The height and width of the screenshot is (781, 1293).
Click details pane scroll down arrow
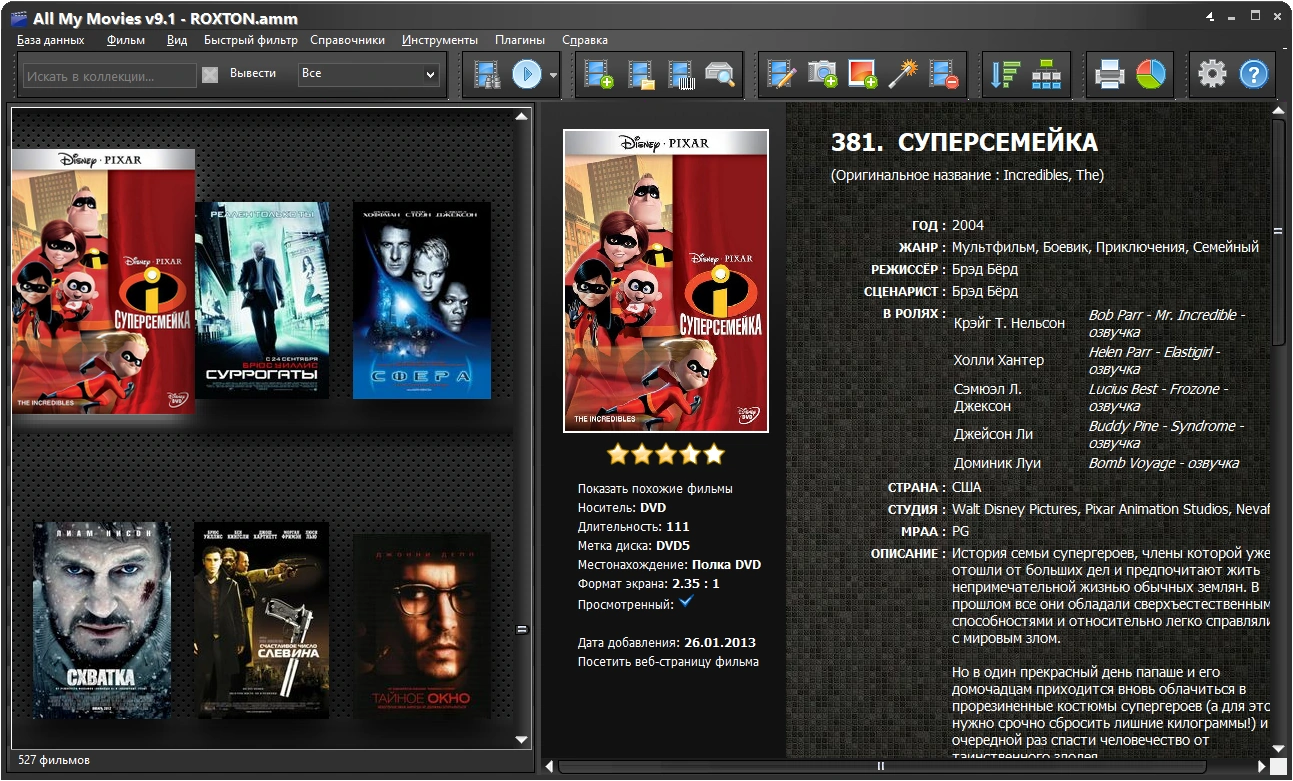1278,747
